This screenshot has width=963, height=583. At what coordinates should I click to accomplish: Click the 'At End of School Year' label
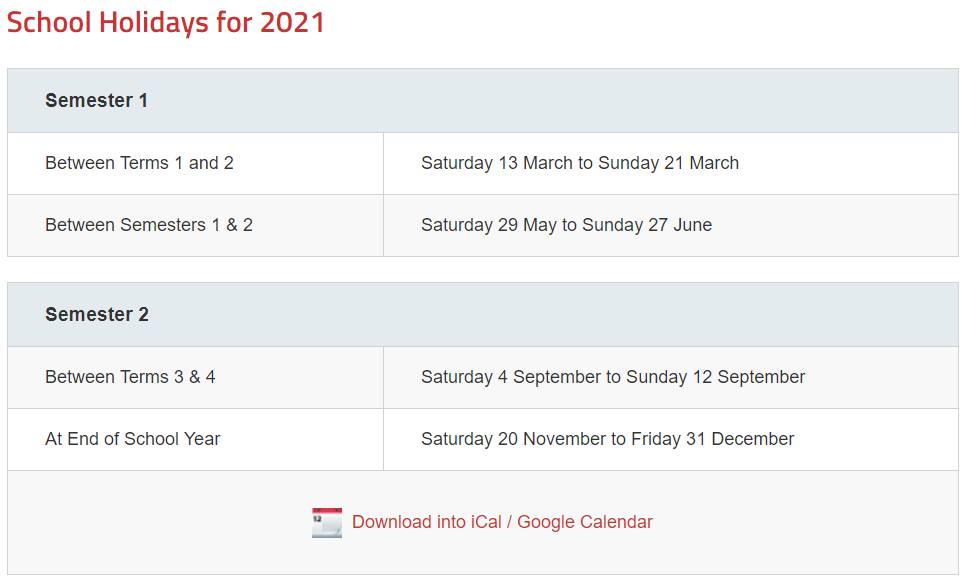133,439
